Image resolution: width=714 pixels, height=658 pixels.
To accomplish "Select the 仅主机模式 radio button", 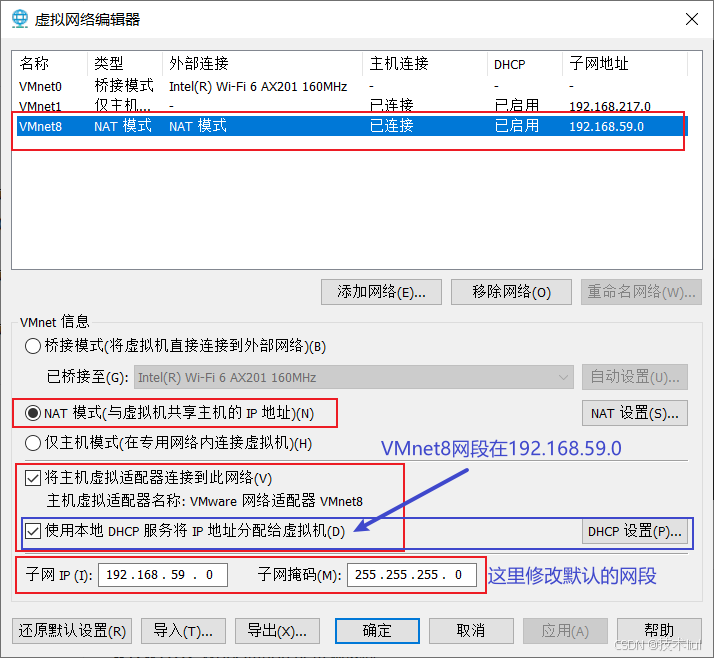I will [33, 443].
